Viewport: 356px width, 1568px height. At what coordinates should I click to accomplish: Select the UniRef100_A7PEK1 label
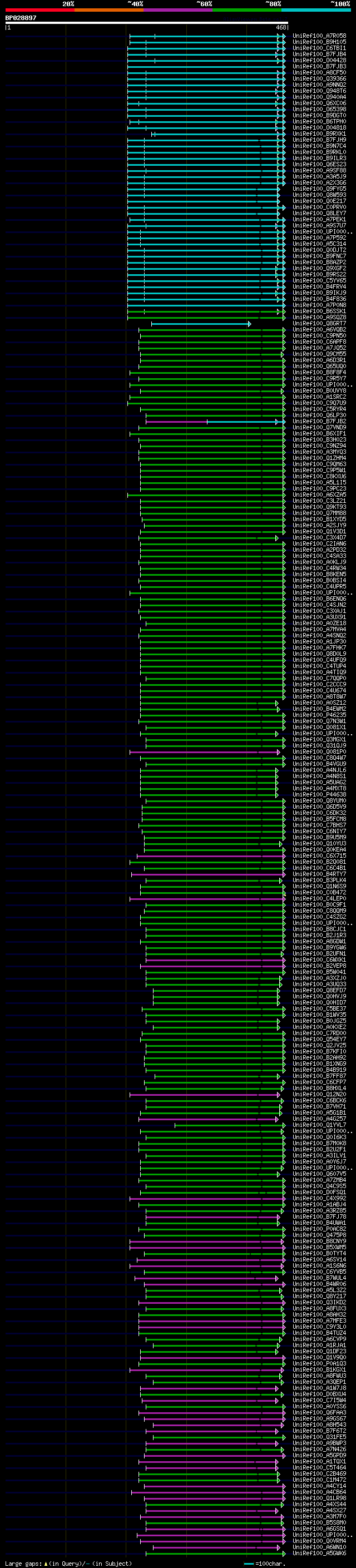tap(319, 219)
